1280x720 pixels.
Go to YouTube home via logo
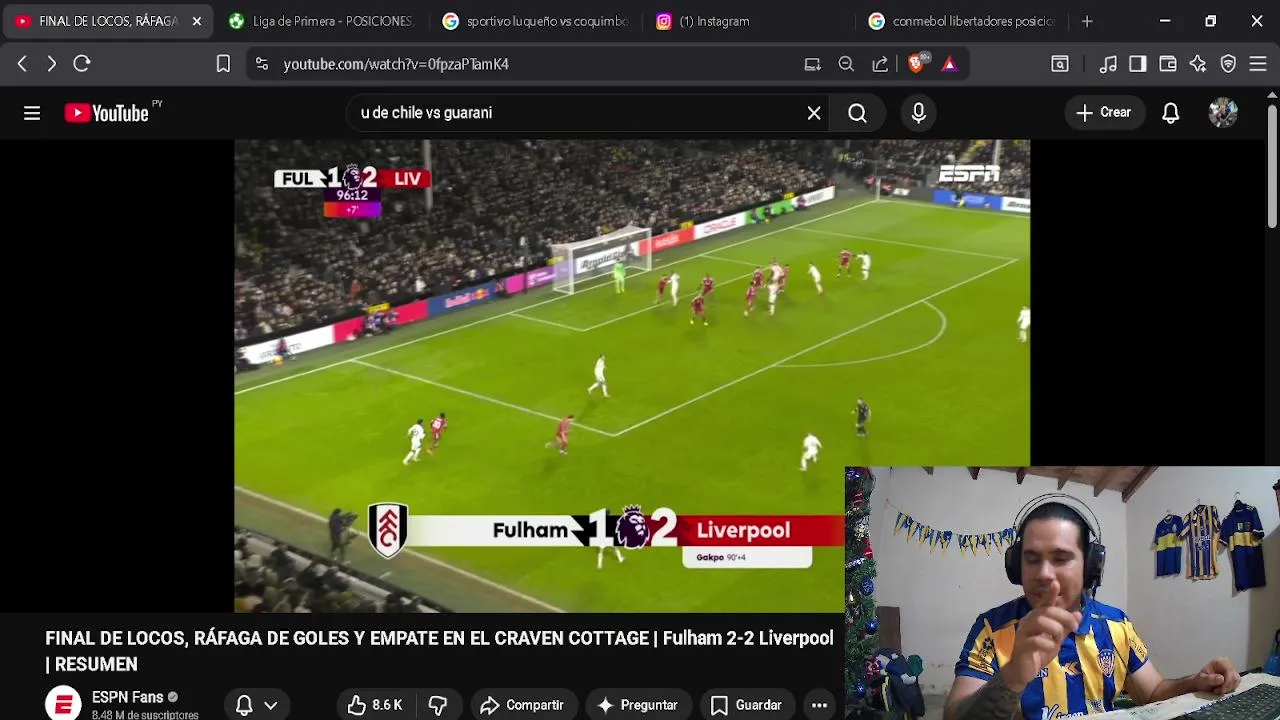click(107, 113)
